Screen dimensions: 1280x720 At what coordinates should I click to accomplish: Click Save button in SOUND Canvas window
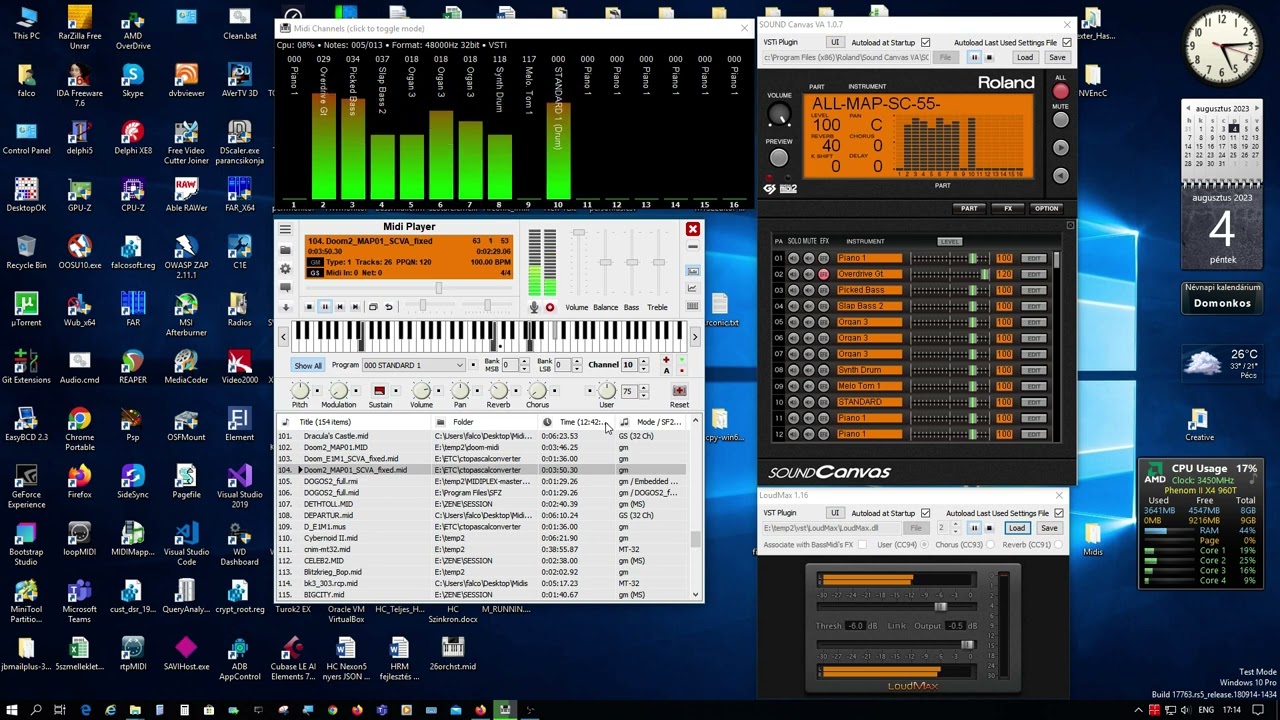pyautogui.click(x=1056, y=58)
